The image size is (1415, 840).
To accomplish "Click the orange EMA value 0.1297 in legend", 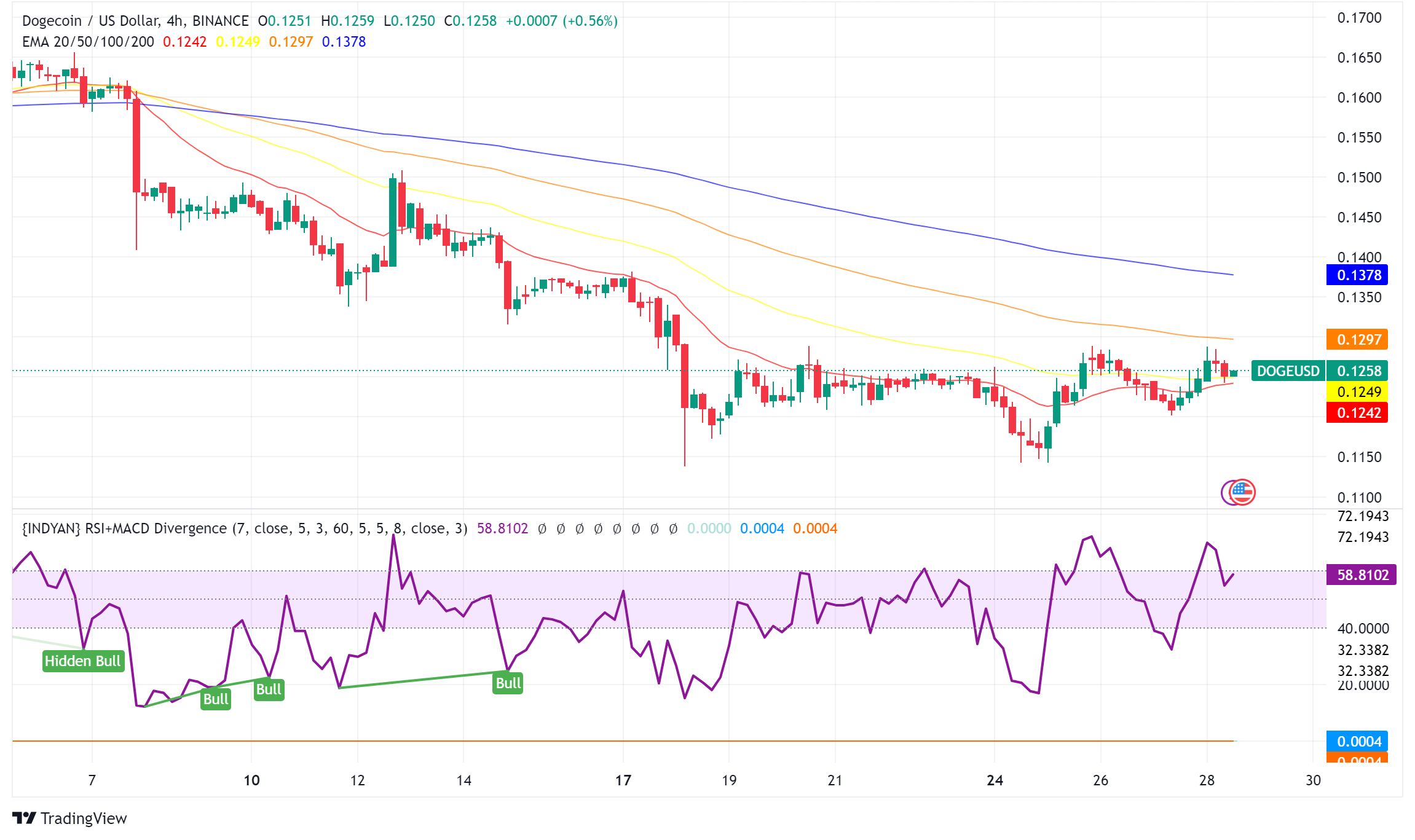I will pyautogui.click(x=291, y=42).
